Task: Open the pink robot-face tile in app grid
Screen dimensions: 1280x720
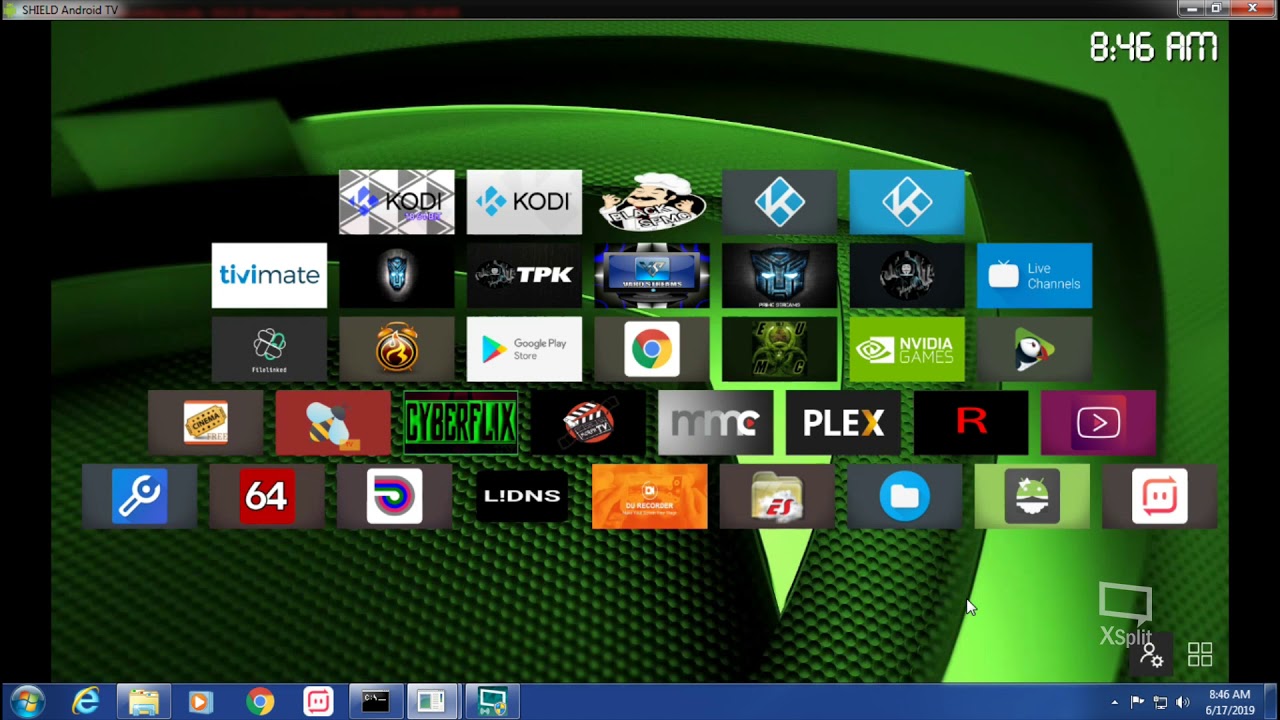Action: click(x=1160, y=496)
